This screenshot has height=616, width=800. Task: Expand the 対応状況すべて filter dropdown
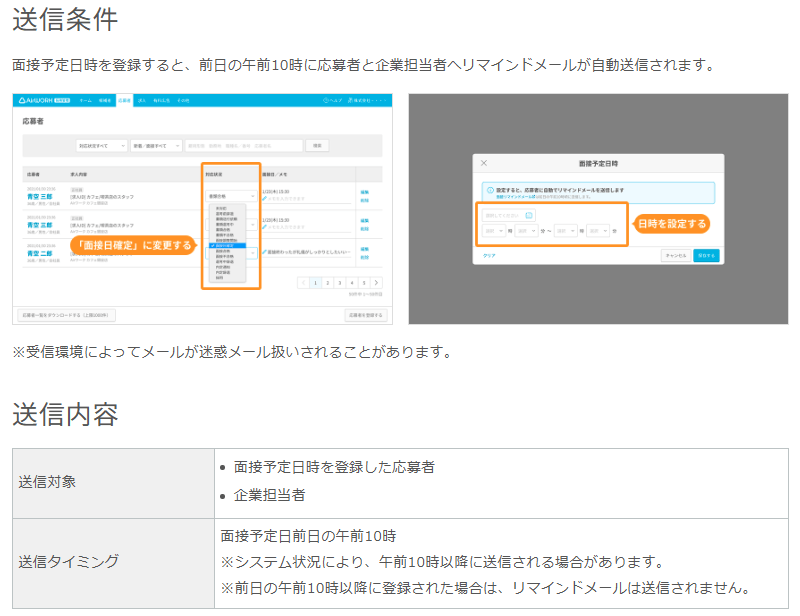pos(102,146)
